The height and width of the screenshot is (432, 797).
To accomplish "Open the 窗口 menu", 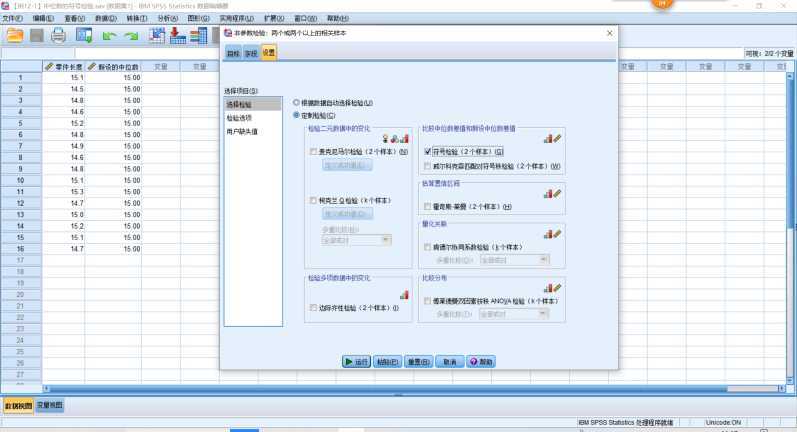I will [x=305, y=18].
